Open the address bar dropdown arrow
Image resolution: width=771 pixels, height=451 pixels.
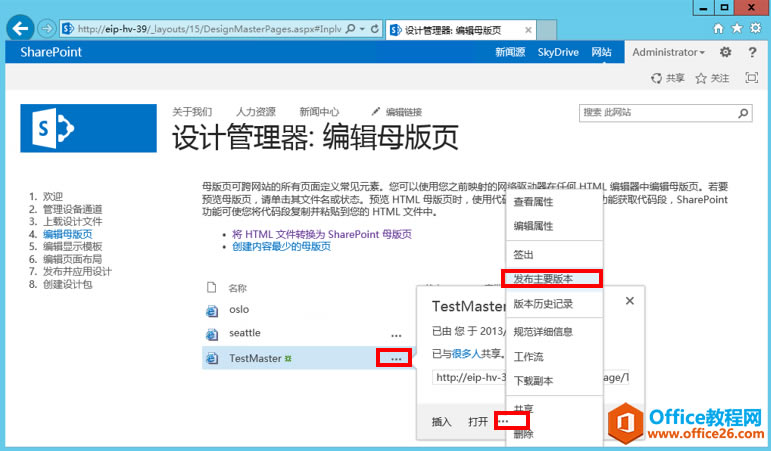362,29
